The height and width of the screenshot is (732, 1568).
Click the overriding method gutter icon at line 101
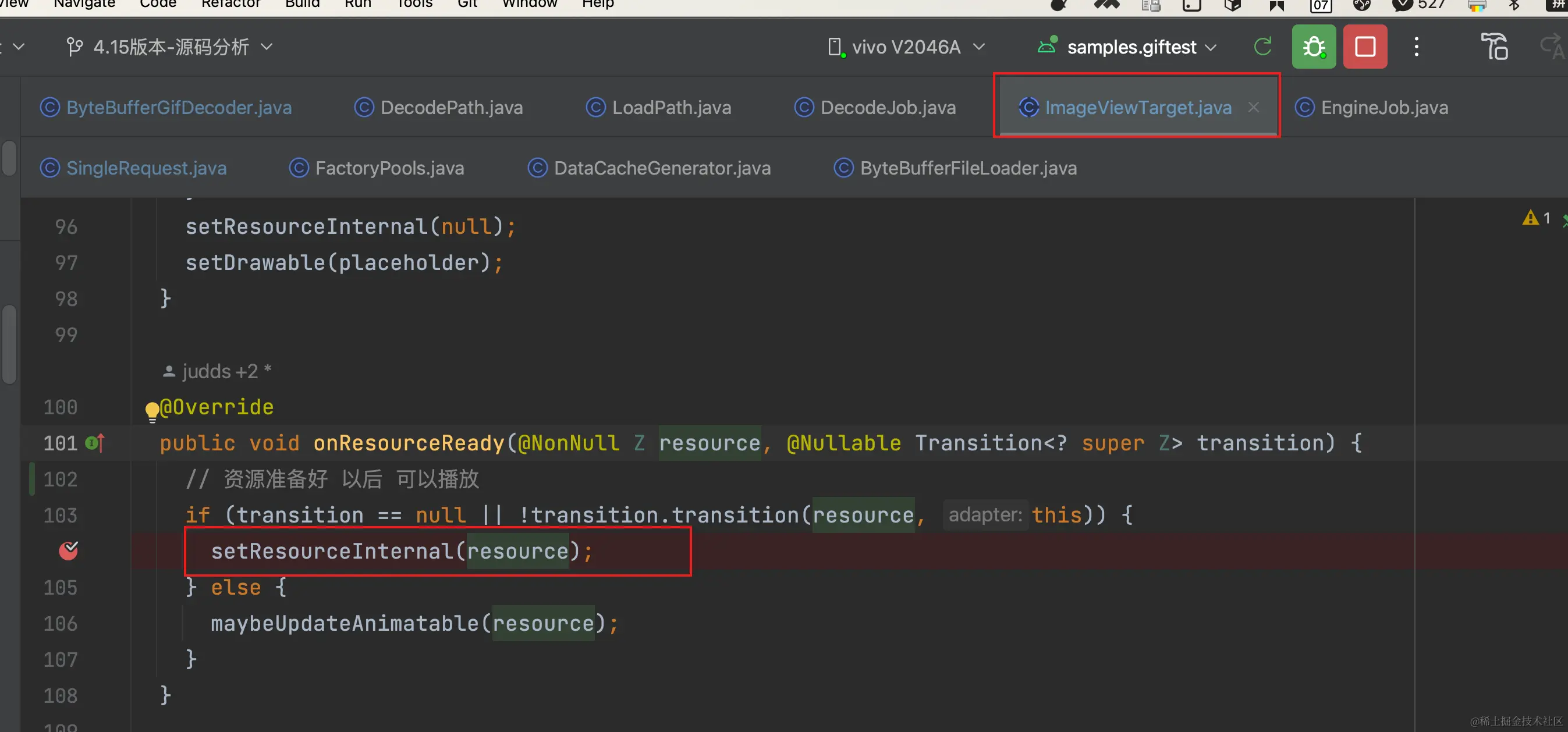[x=95, y=443]
